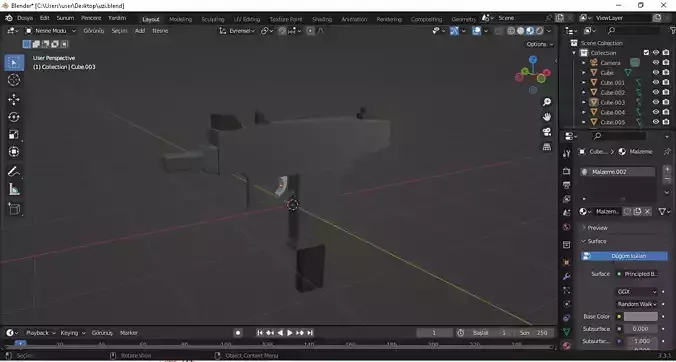Viewport: 676px width, 362px height.
Task: Pin the properties editor context
Action: tap(667, 152)
